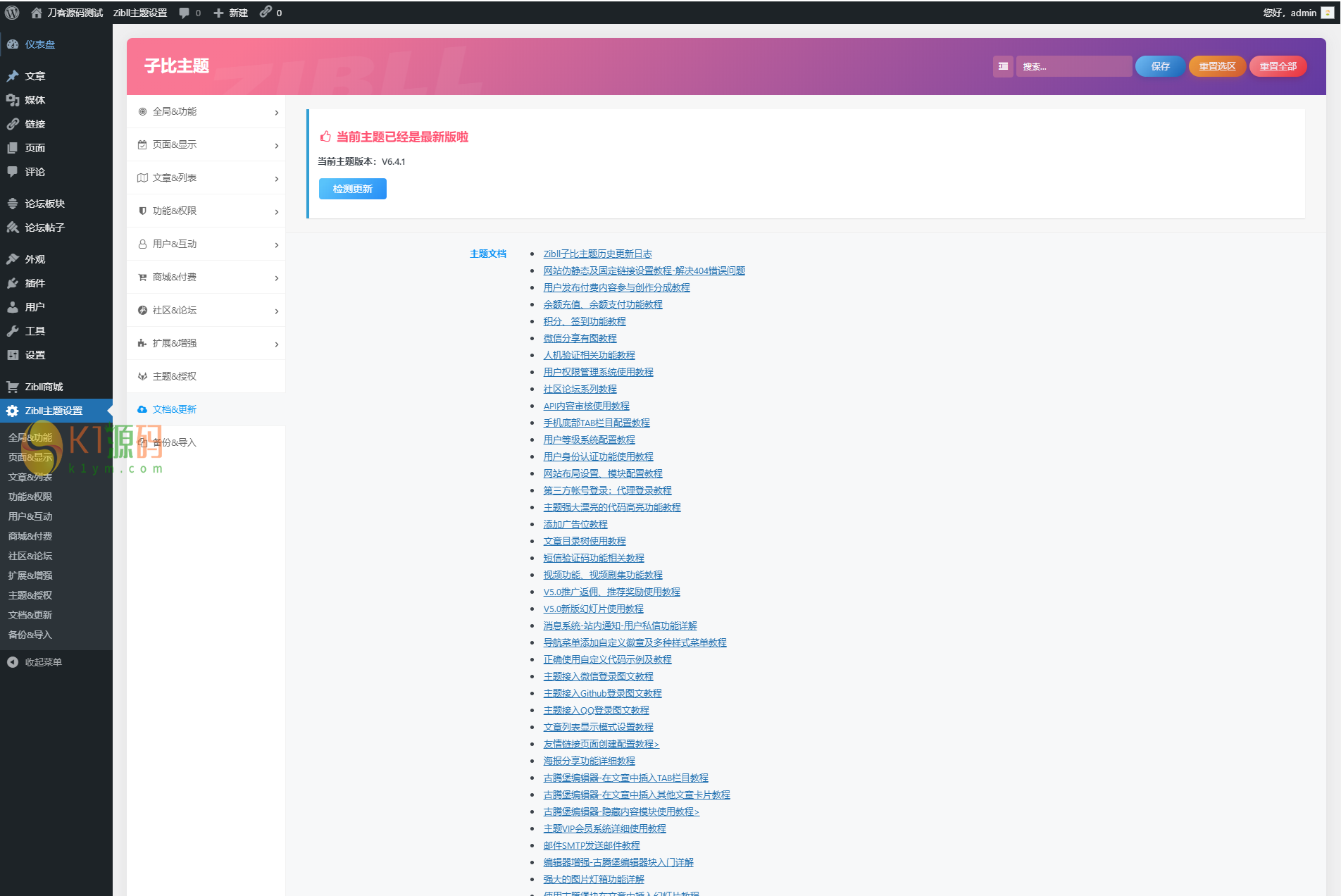Open 微信分享有图教程 link
This screenshot has height=896, width=1341.
(x=580, y=338)
